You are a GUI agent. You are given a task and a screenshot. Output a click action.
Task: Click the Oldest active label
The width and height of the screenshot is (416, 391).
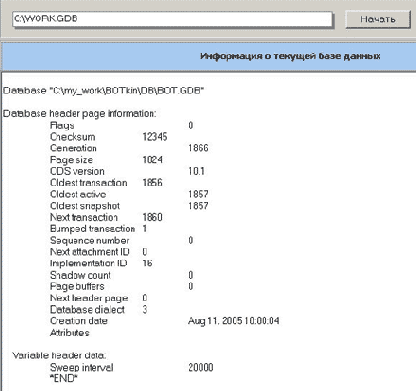click(x=78, y=194)
